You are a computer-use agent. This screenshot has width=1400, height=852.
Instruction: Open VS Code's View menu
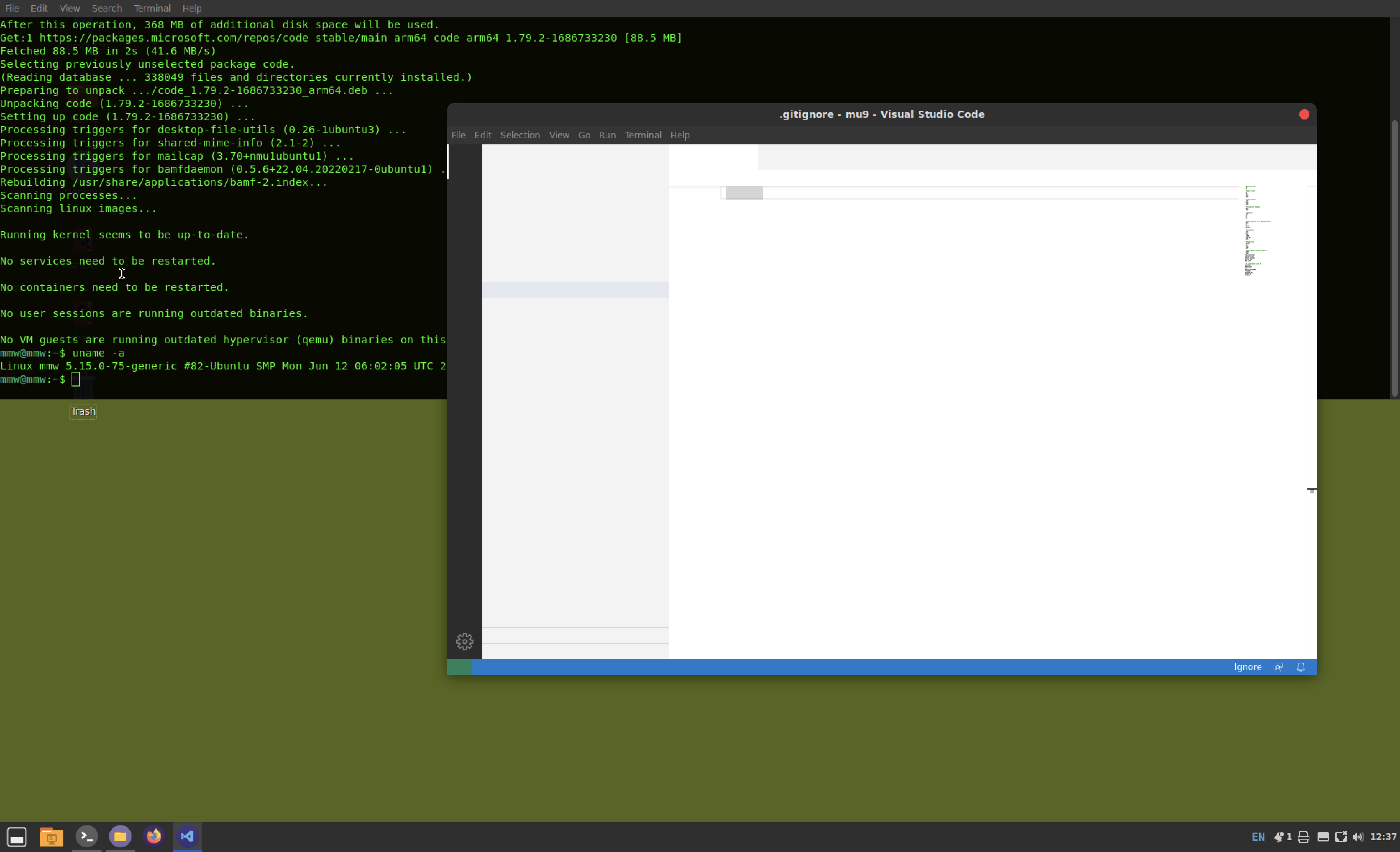pos(559,135)
